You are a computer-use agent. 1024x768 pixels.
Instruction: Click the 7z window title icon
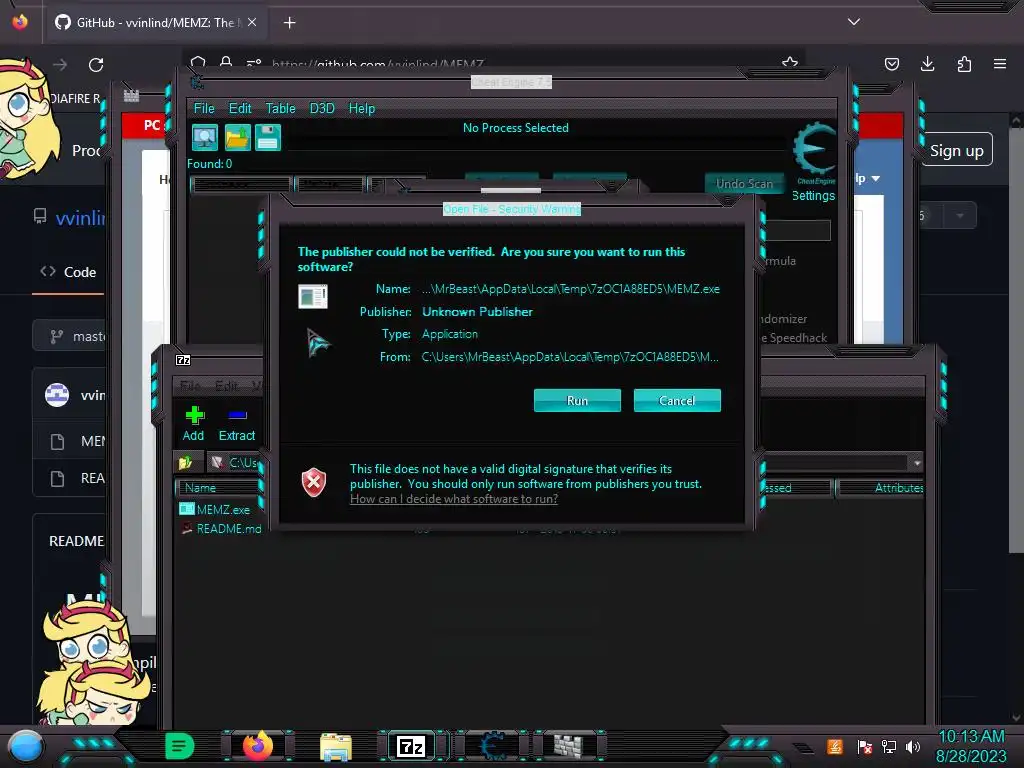[x=184, y=360]
